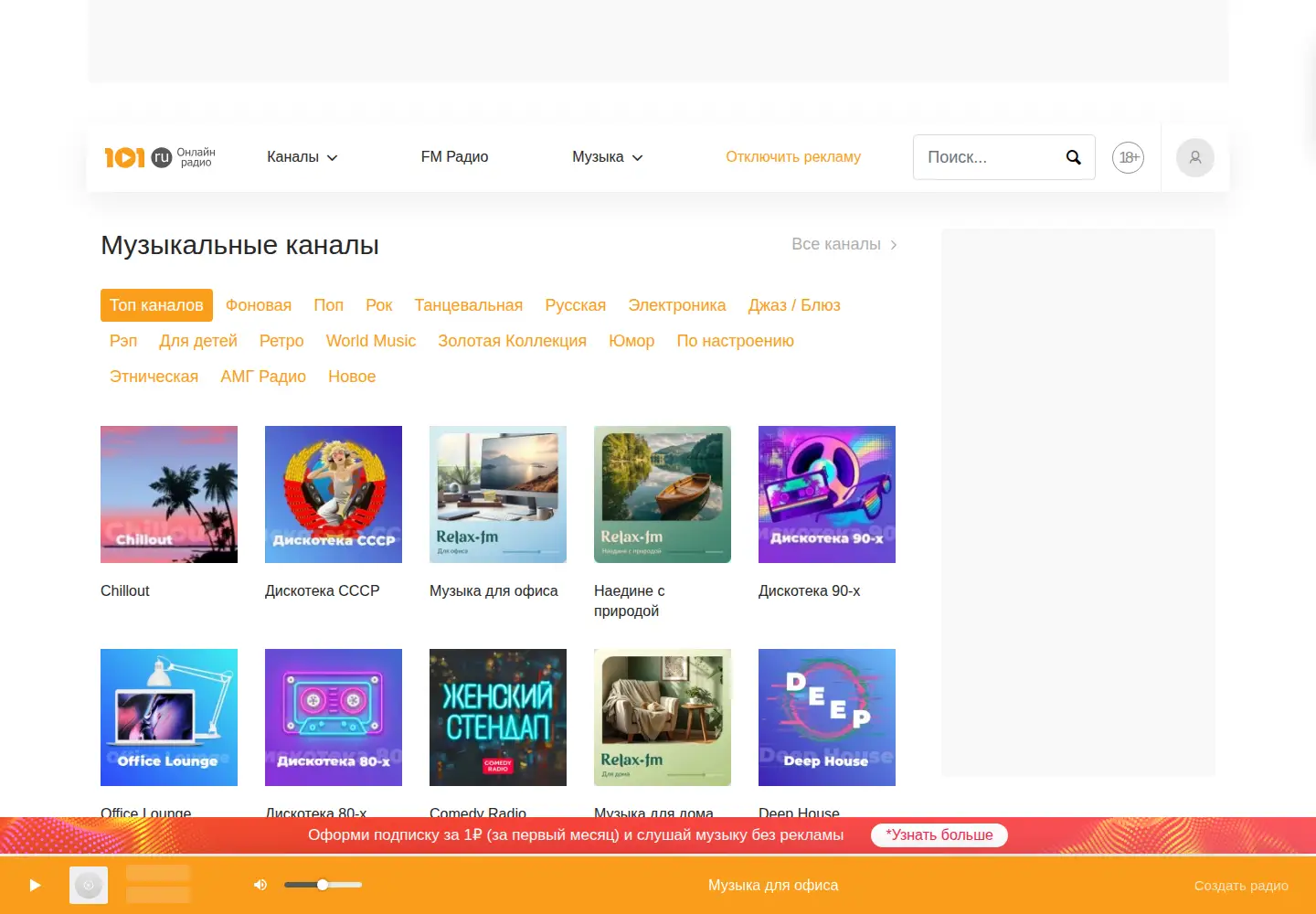Select the Юмор tab
Viewport: 1316px width, 914px height.
pos(631,341)
